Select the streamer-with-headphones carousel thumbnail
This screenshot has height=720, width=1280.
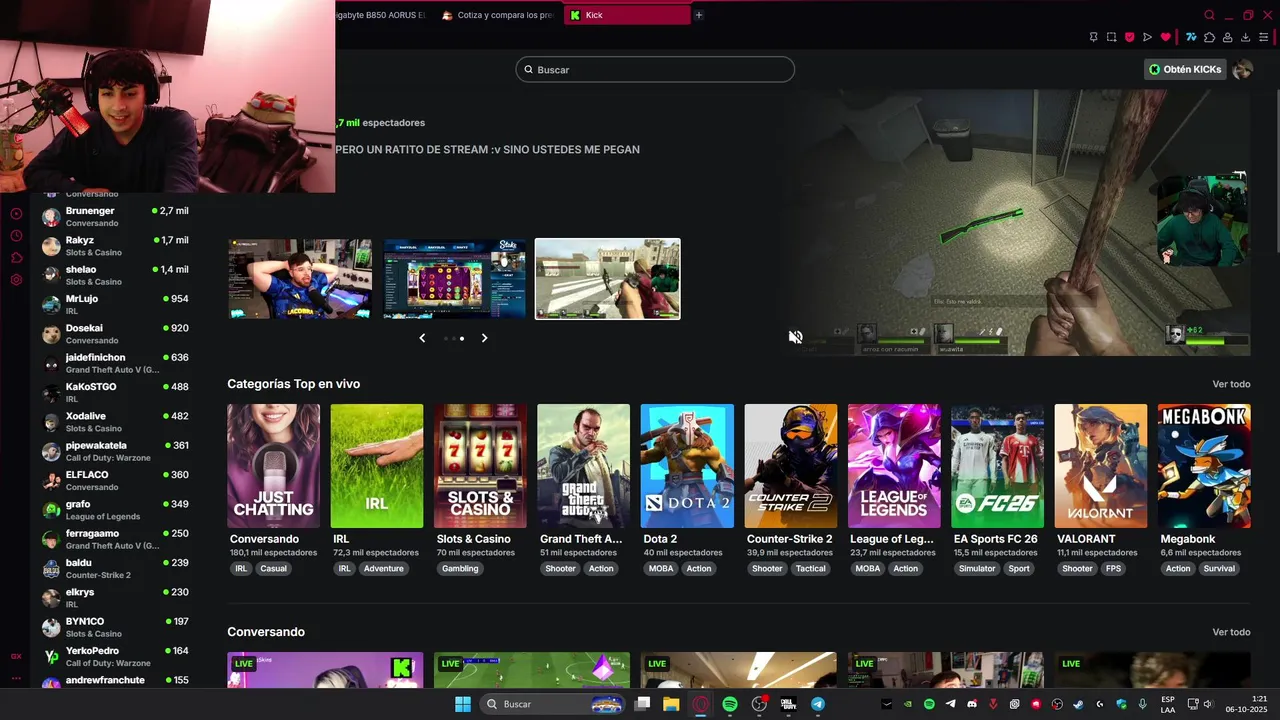[x=300, y=279]
